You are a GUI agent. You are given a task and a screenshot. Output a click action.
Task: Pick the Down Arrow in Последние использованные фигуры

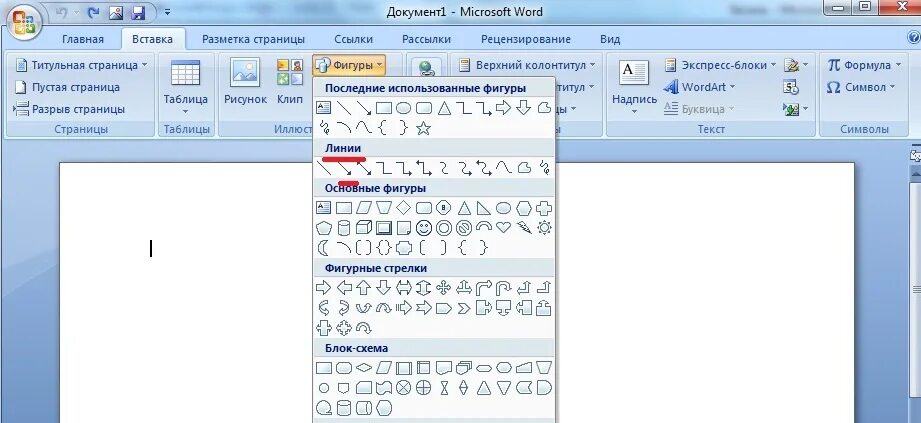click(x=524, y=108)
